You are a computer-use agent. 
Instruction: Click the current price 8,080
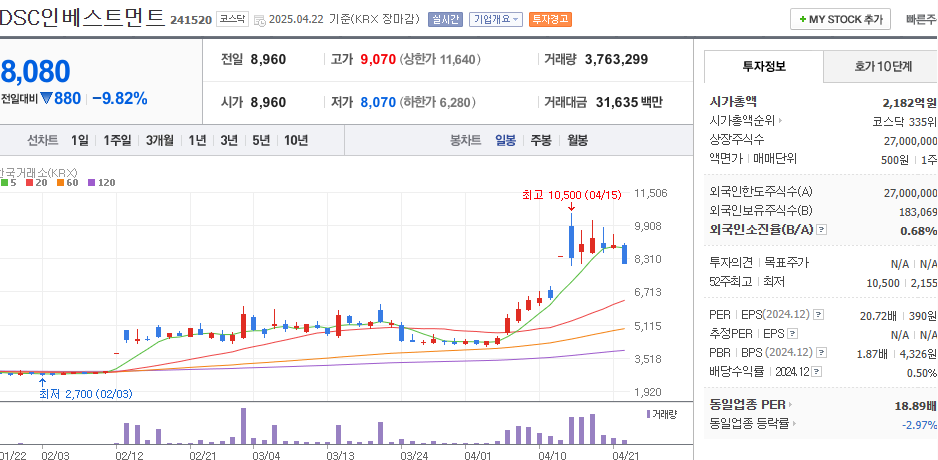coord(35,71)
